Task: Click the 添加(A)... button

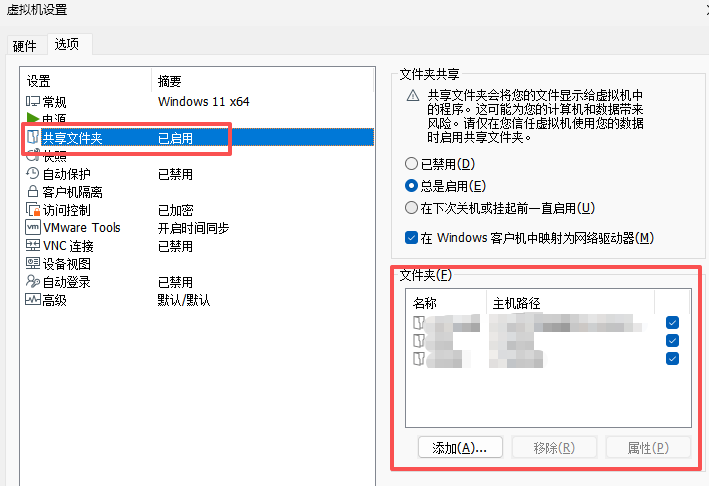Action: point(460,448)
